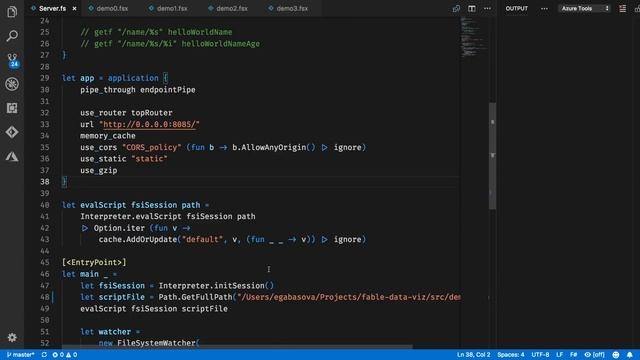Click the "static" string on line 36

point(149,159)
